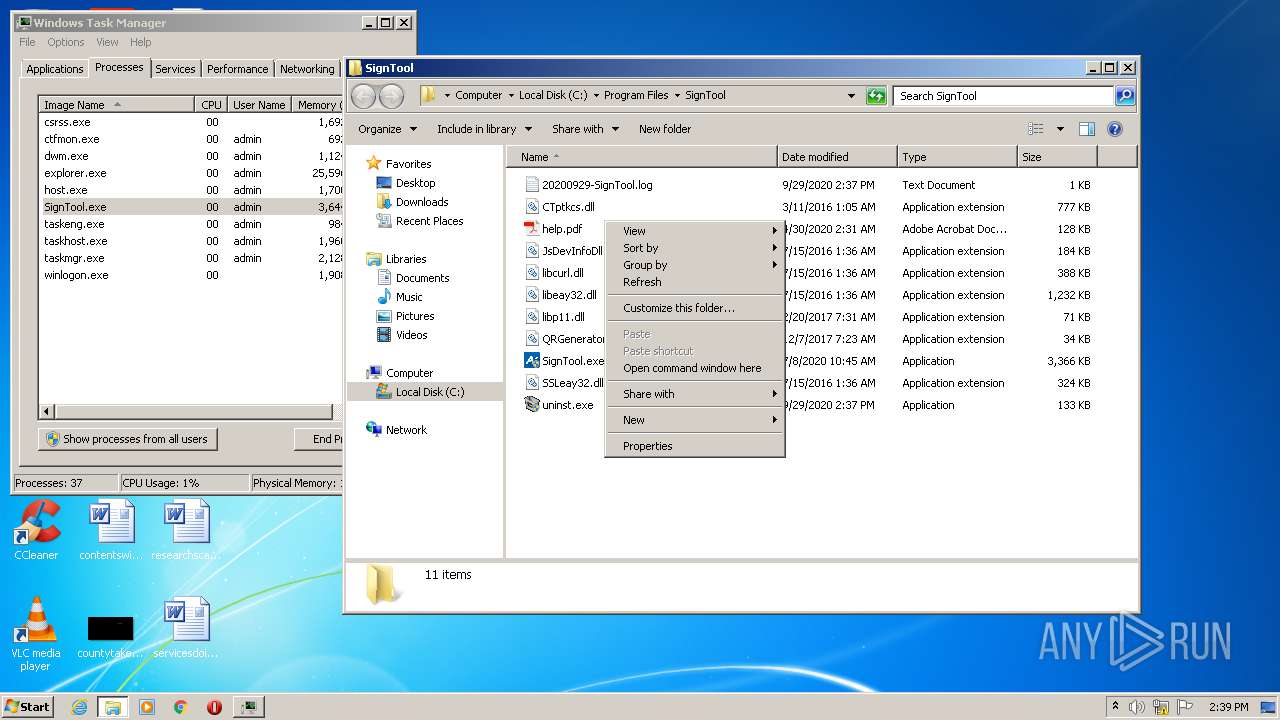Image resolution: width=1280 pixels, height=720 pixels.
Task: Open the contentswi Word document on desktop
Action: [x=111, y=529]
